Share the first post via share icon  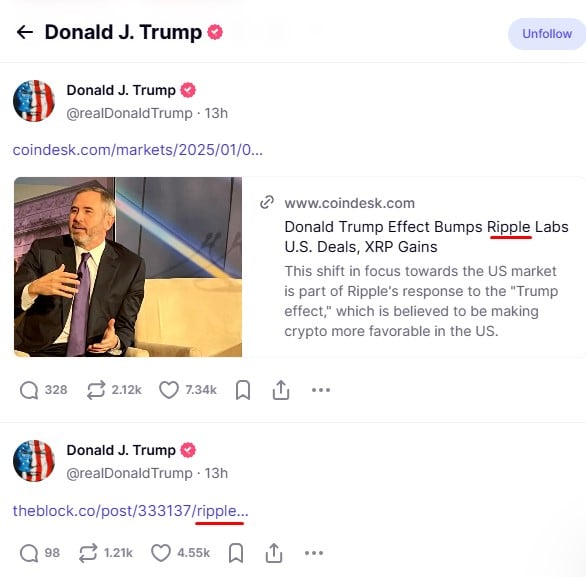point(281,390)
